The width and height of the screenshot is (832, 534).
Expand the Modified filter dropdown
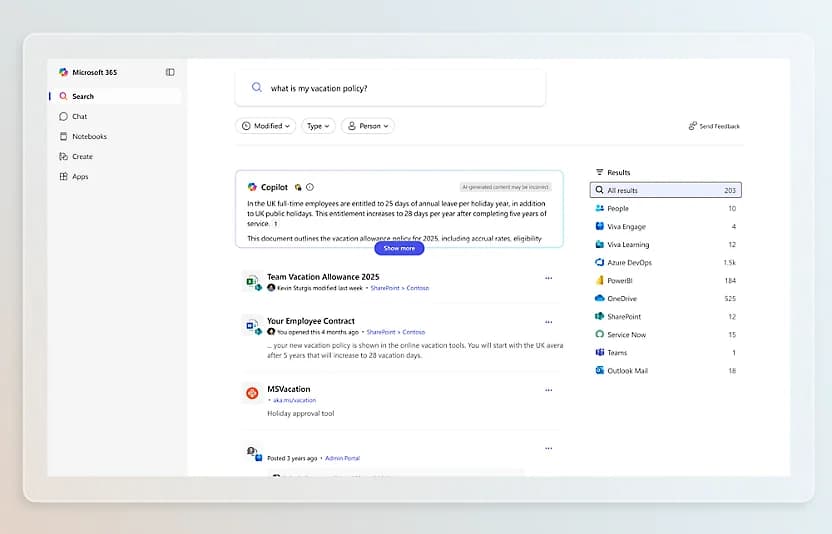(x=265, y=126)
